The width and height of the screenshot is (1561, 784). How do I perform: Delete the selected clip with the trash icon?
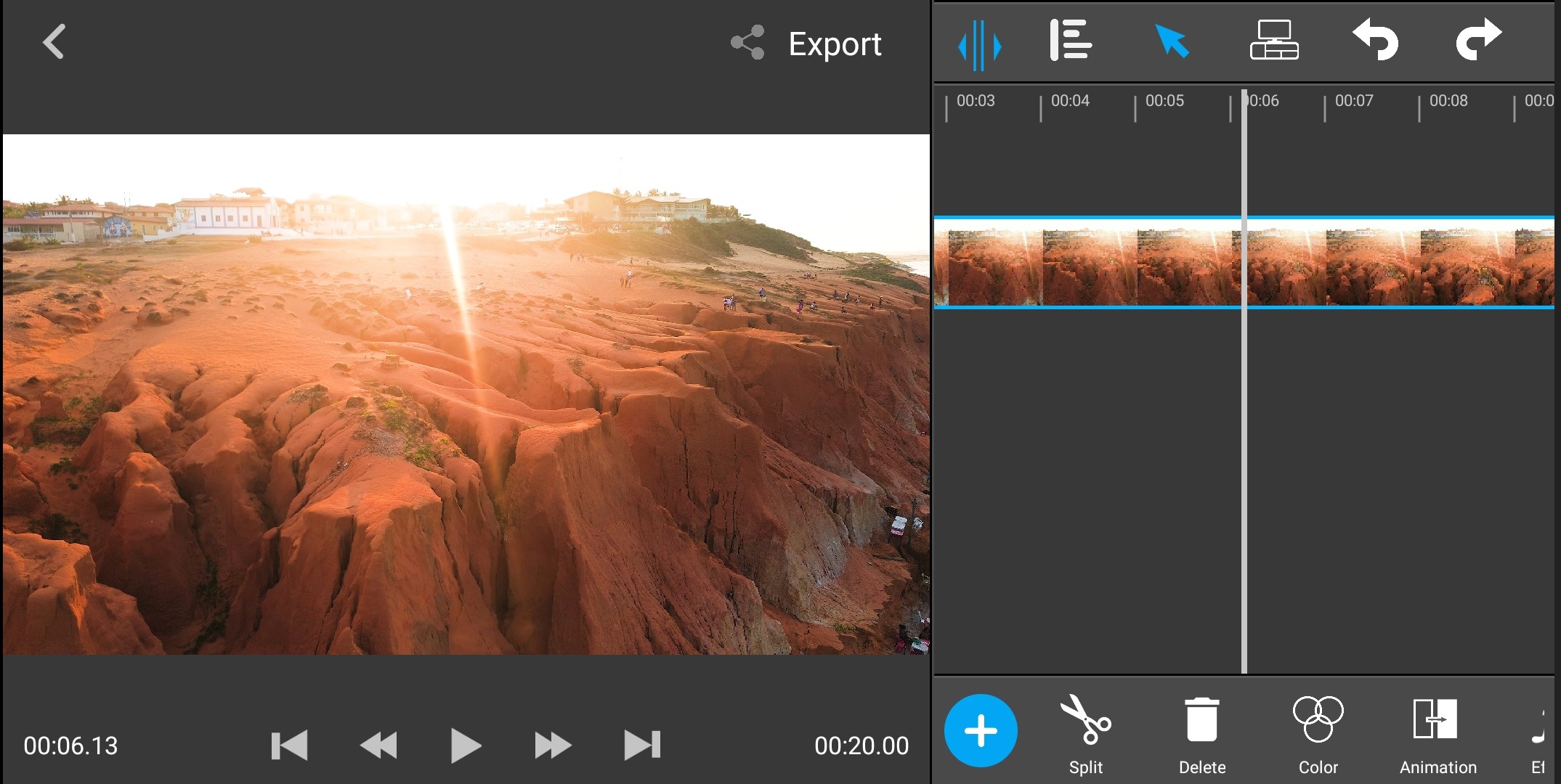pyautogui.click(x=1201, y=733)
